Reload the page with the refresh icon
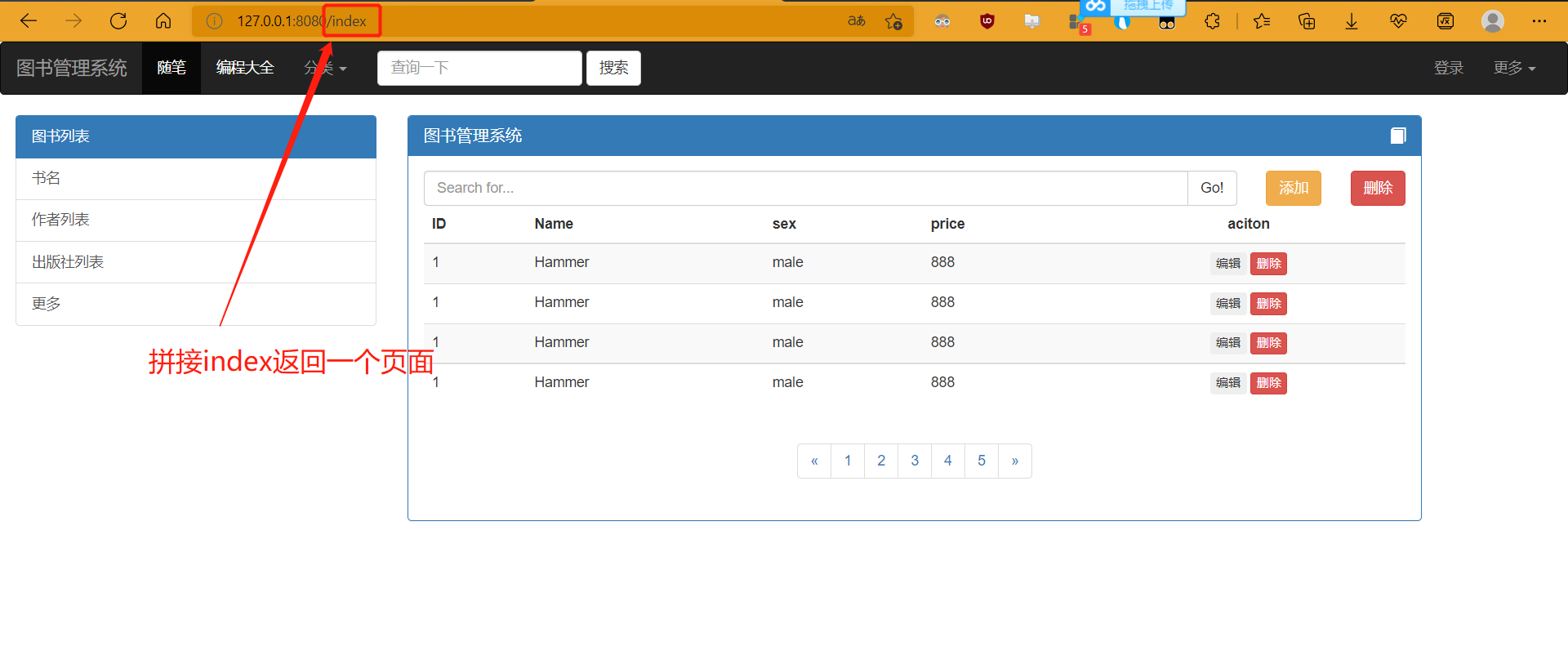The height and width of the screenshot is (646, 1568). tap(118, 21)
